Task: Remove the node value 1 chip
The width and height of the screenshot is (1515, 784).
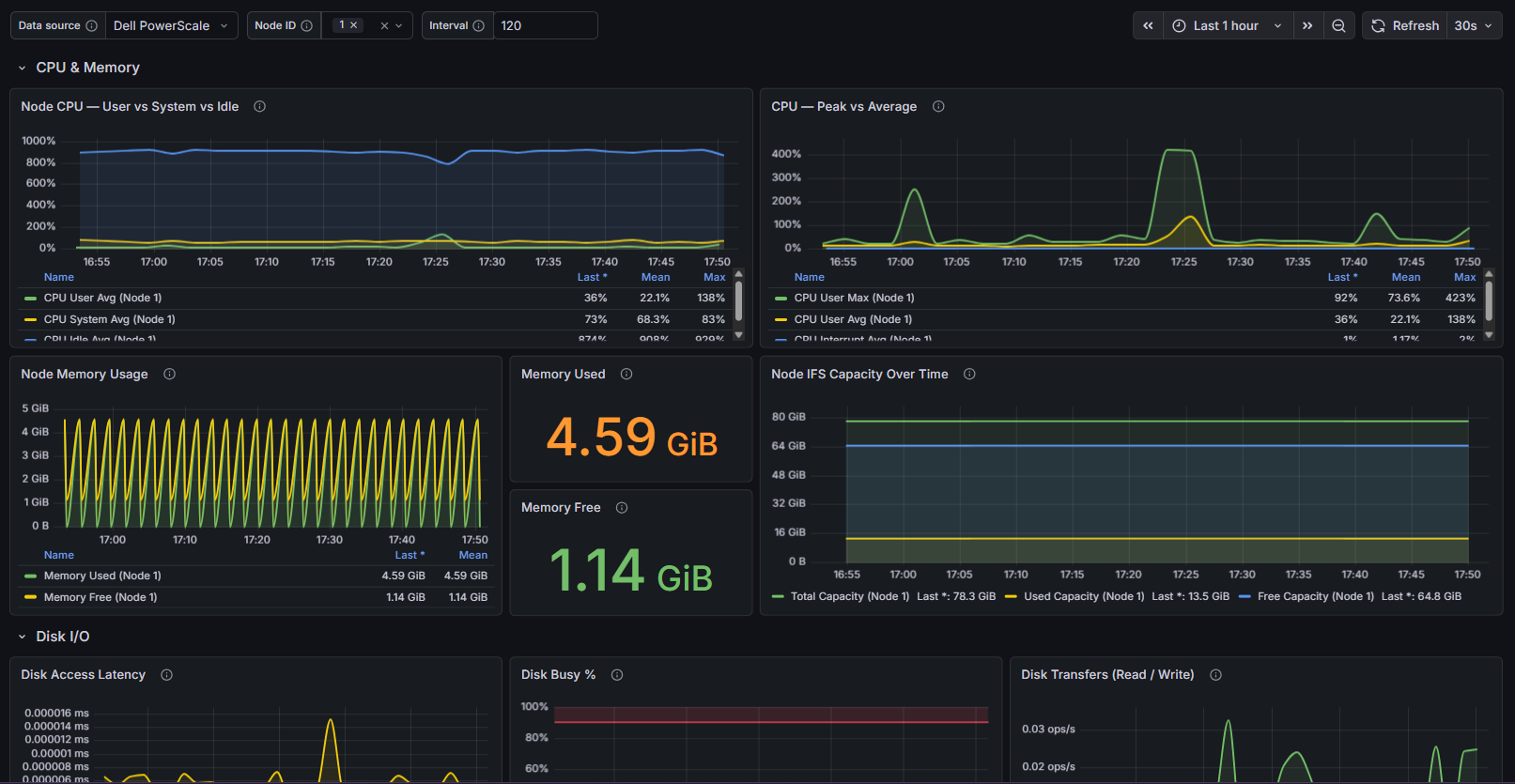Action: tap(354, 25)
